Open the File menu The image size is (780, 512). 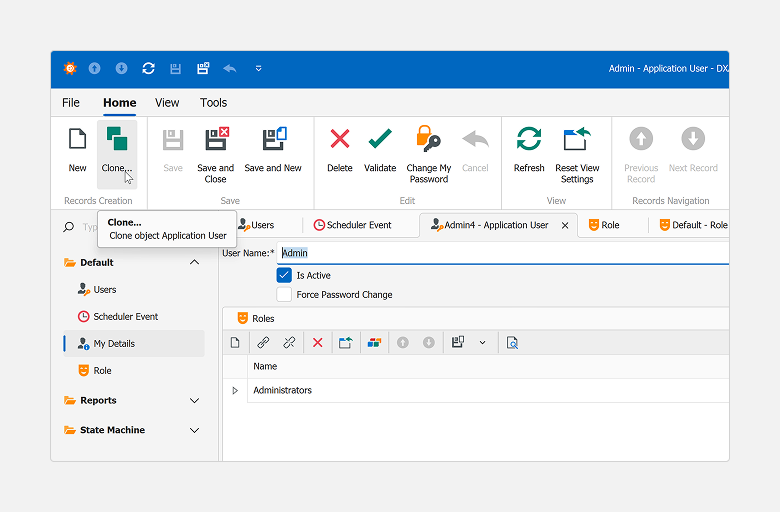tap(71, 102)
